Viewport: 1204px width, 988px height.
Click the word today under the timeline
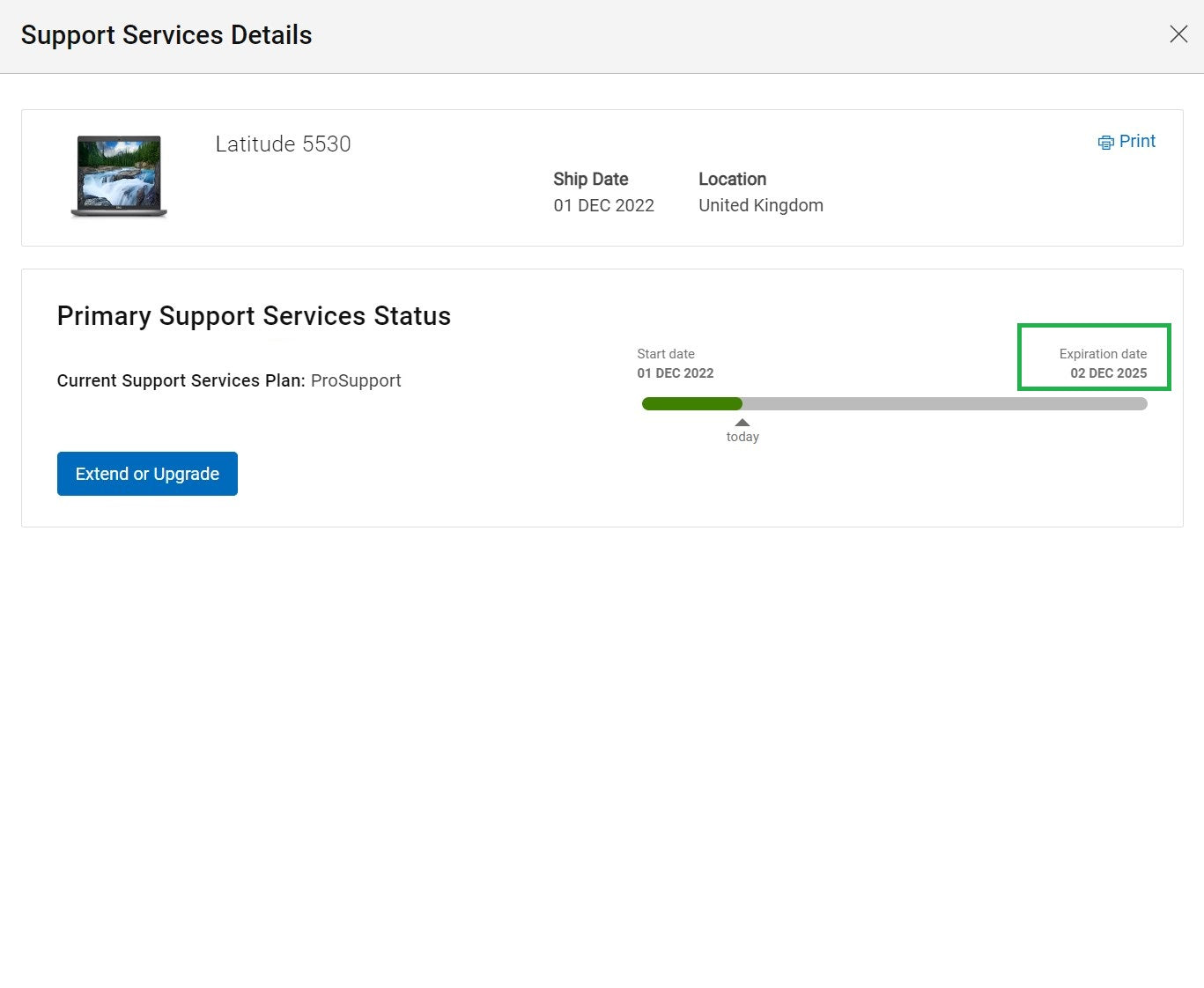(742, 437)
